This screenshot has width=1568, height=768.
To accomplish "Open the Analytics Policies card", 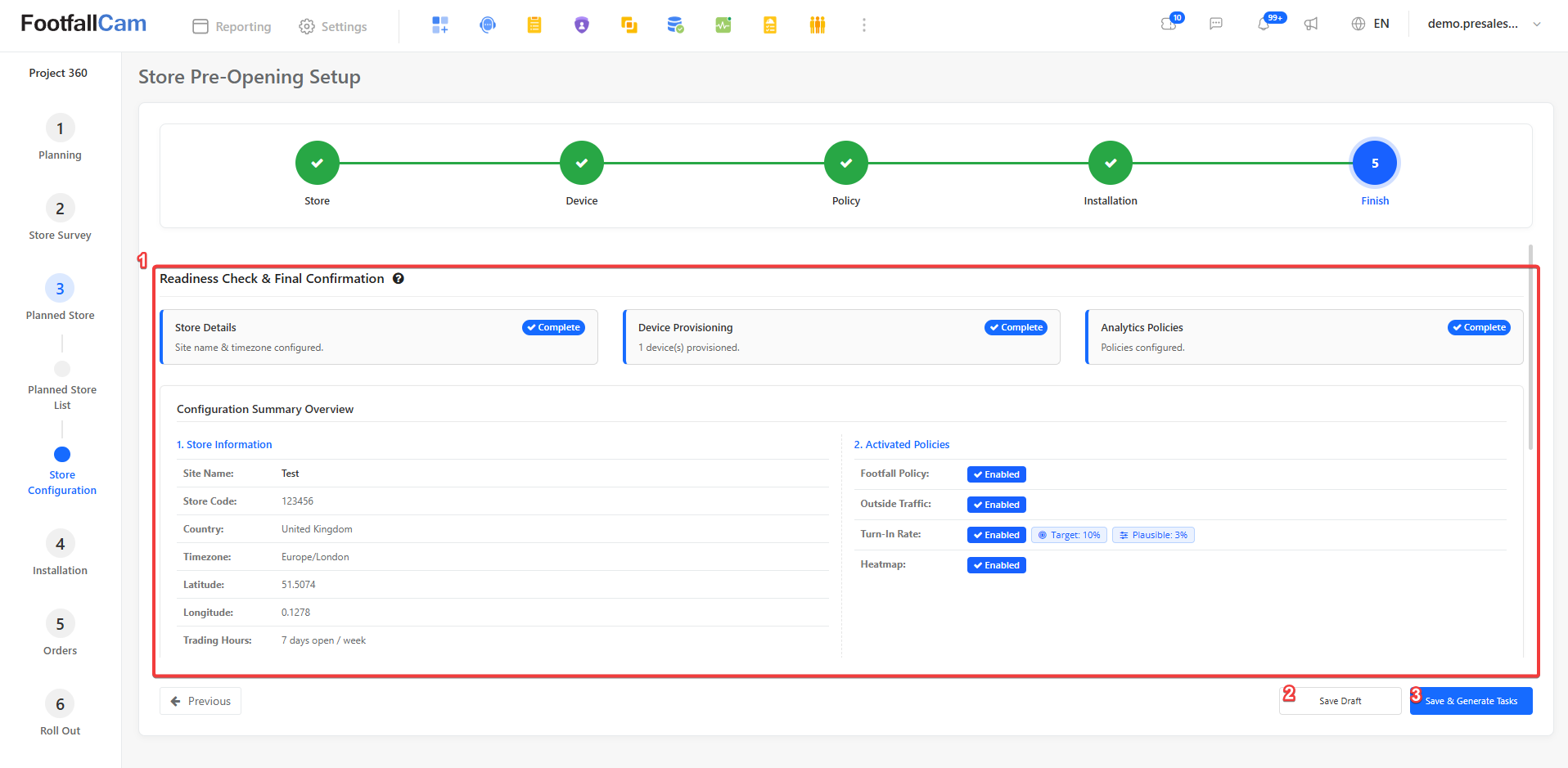I will coord(1304,337).
